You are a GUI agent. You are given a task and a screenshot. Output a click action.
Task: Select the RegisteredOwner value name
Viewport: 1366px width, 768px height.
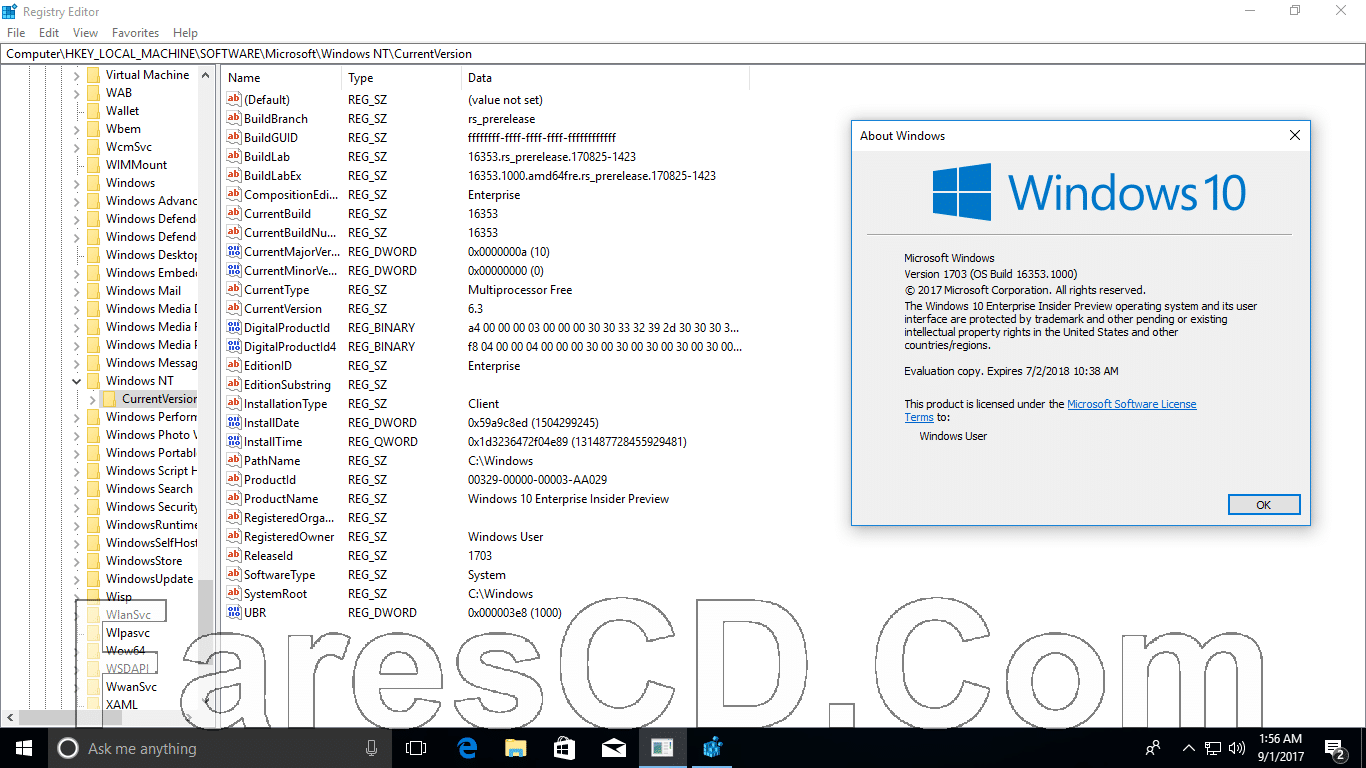(x=289, y=537)
